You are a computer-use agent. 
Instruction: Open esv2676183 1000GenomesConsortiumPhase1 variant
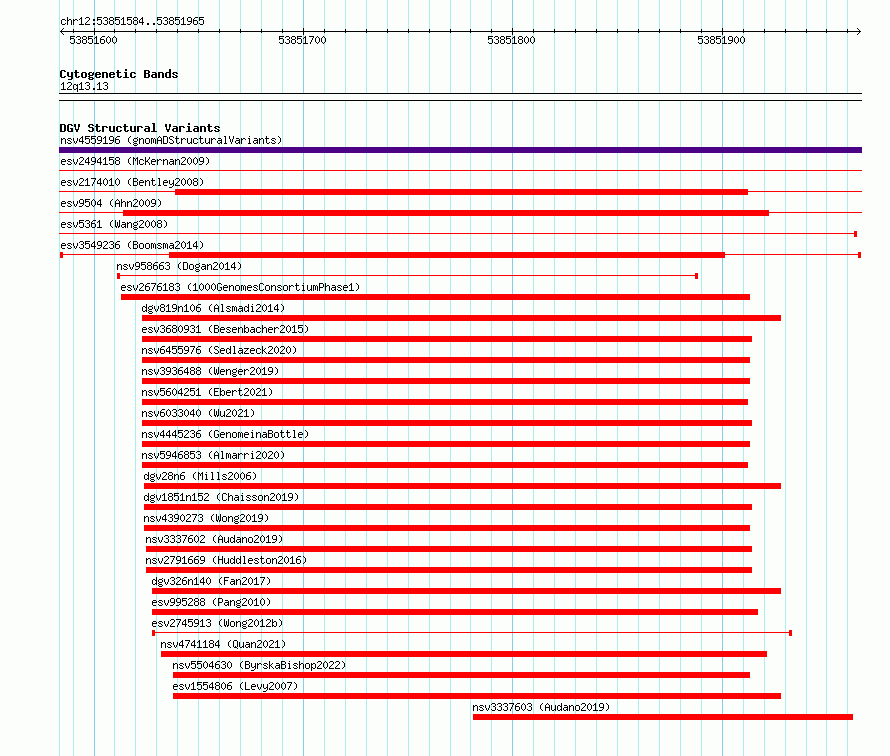(x=240, y=287)
